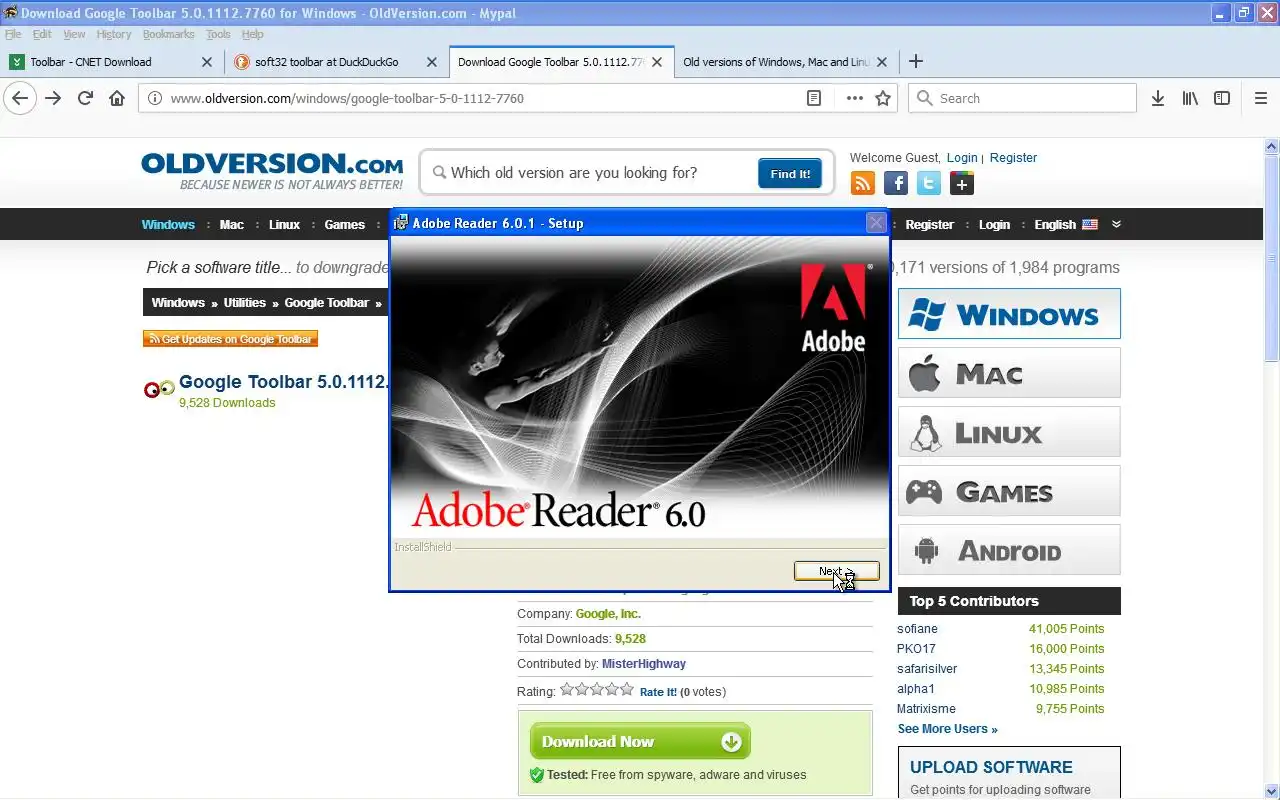
Task: Click Next in Adobe Reader Setup
Action: [x=837, y=571]
